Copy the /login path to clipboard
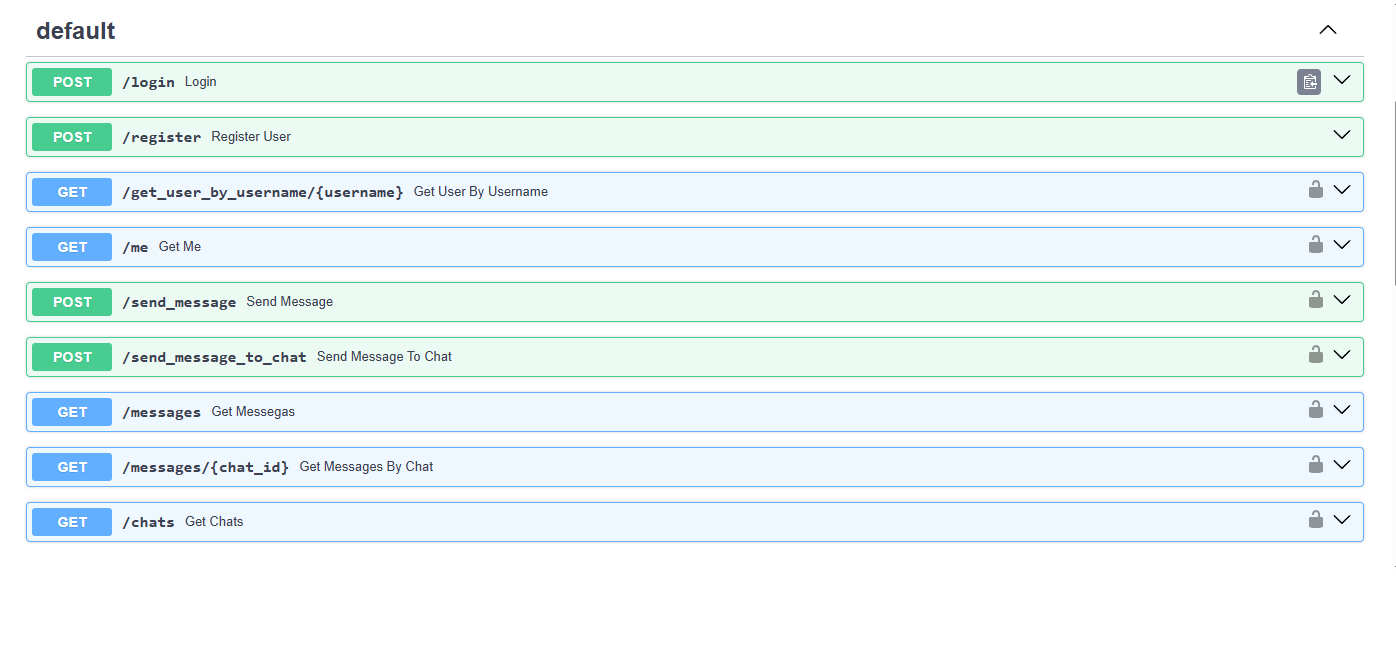Viewport: 1396px width, 645px height. tap(1309, 82)
